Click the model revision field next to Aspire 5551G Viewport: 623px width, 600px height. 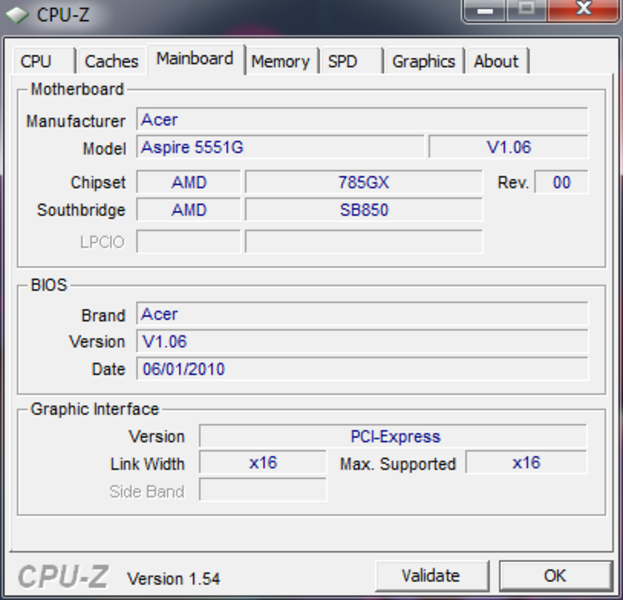(509, 147)
